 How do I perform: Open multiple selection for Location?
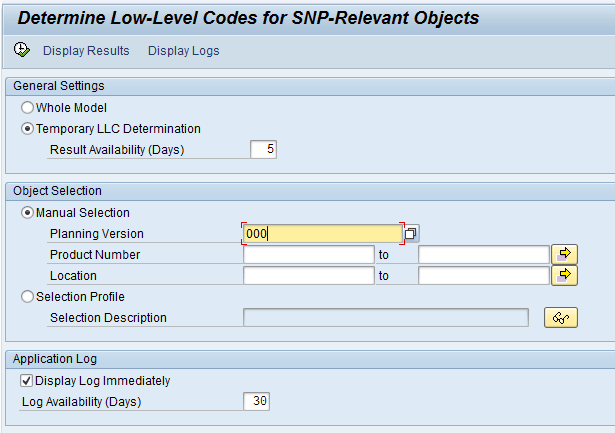[564, 275]
